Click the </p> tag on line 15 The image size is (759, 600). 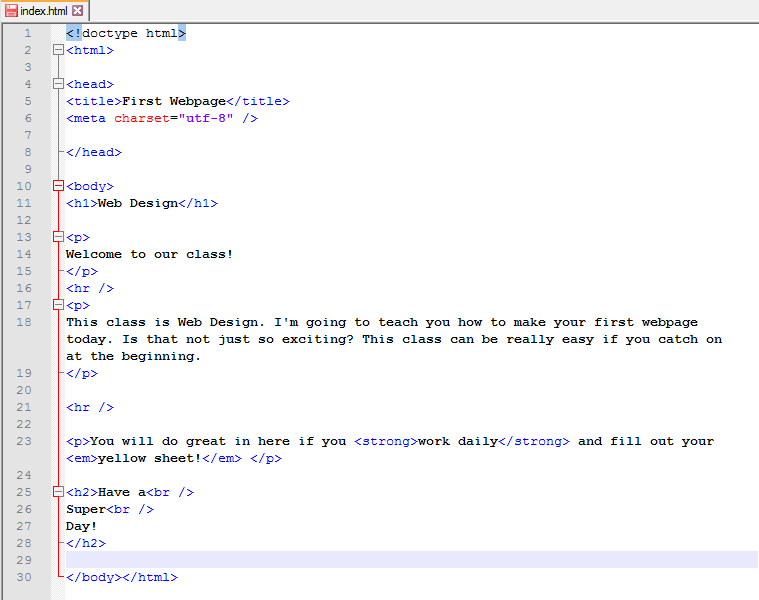pos(82,271)
